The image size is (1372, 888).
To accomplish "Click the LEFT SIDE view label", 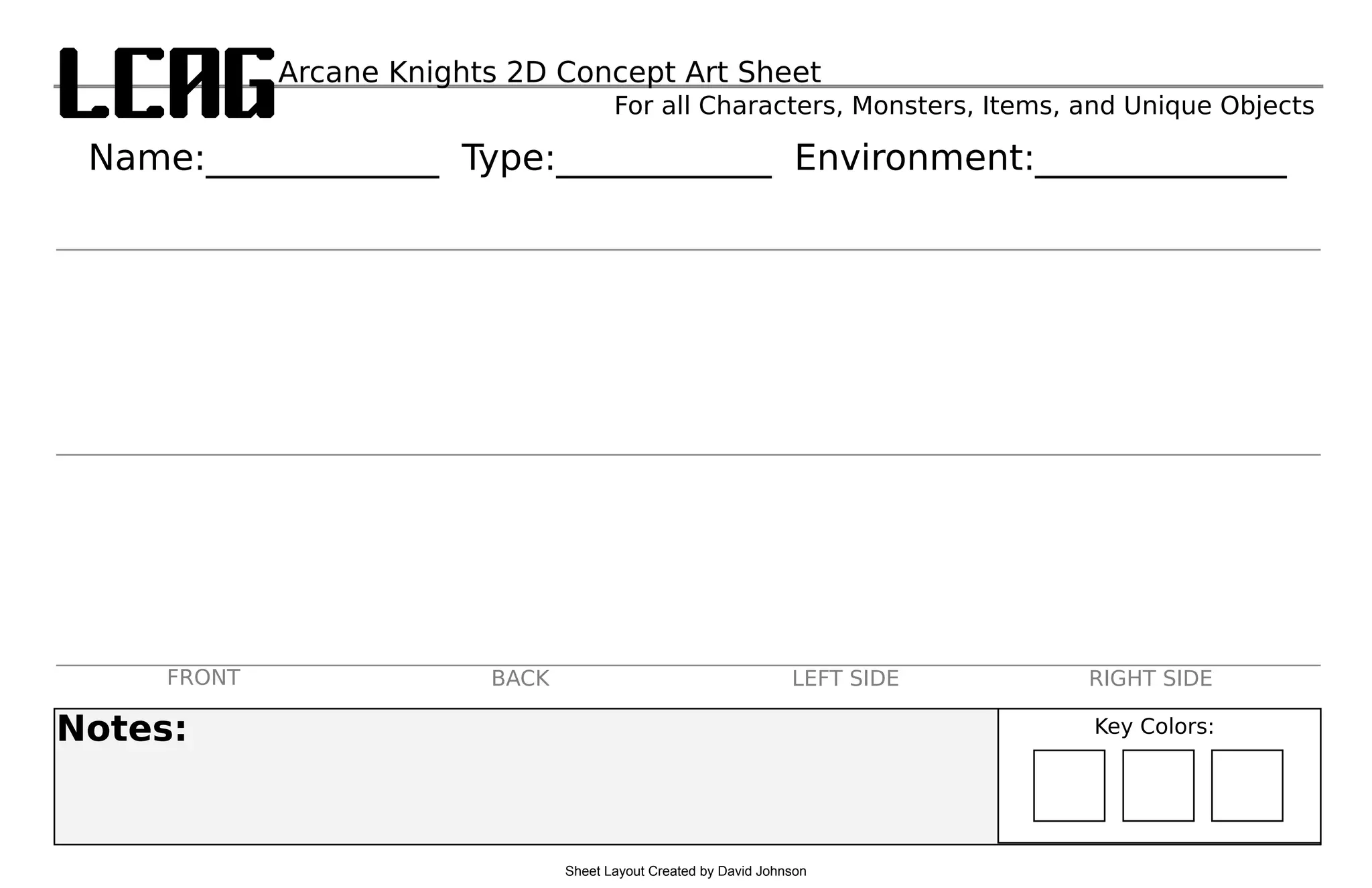I will click(845, 679).
